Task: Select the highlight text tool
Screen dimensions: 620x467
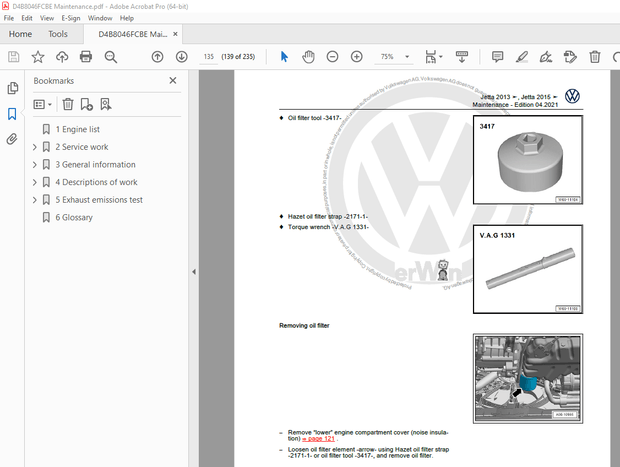Action: point(522,57)
